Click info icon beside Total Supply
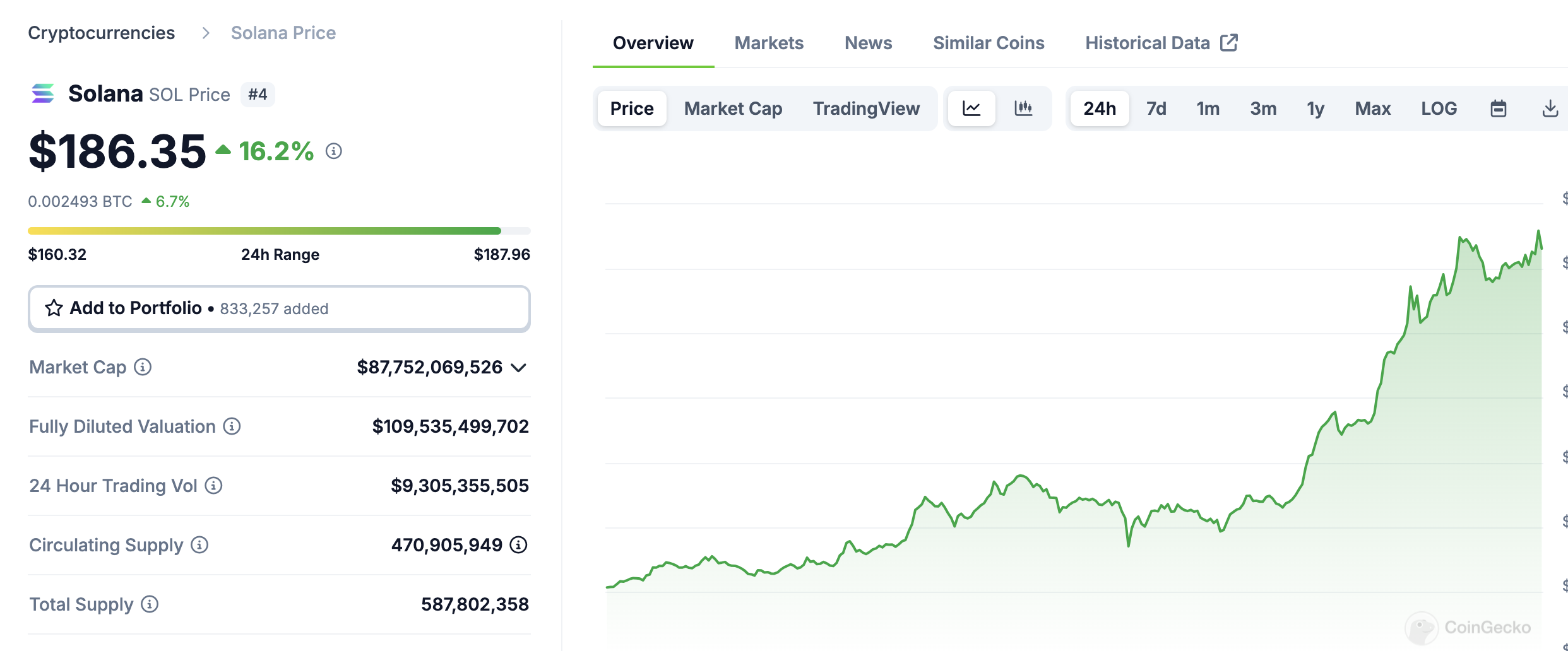This screenshot has width=1568, height=651. 150,604
